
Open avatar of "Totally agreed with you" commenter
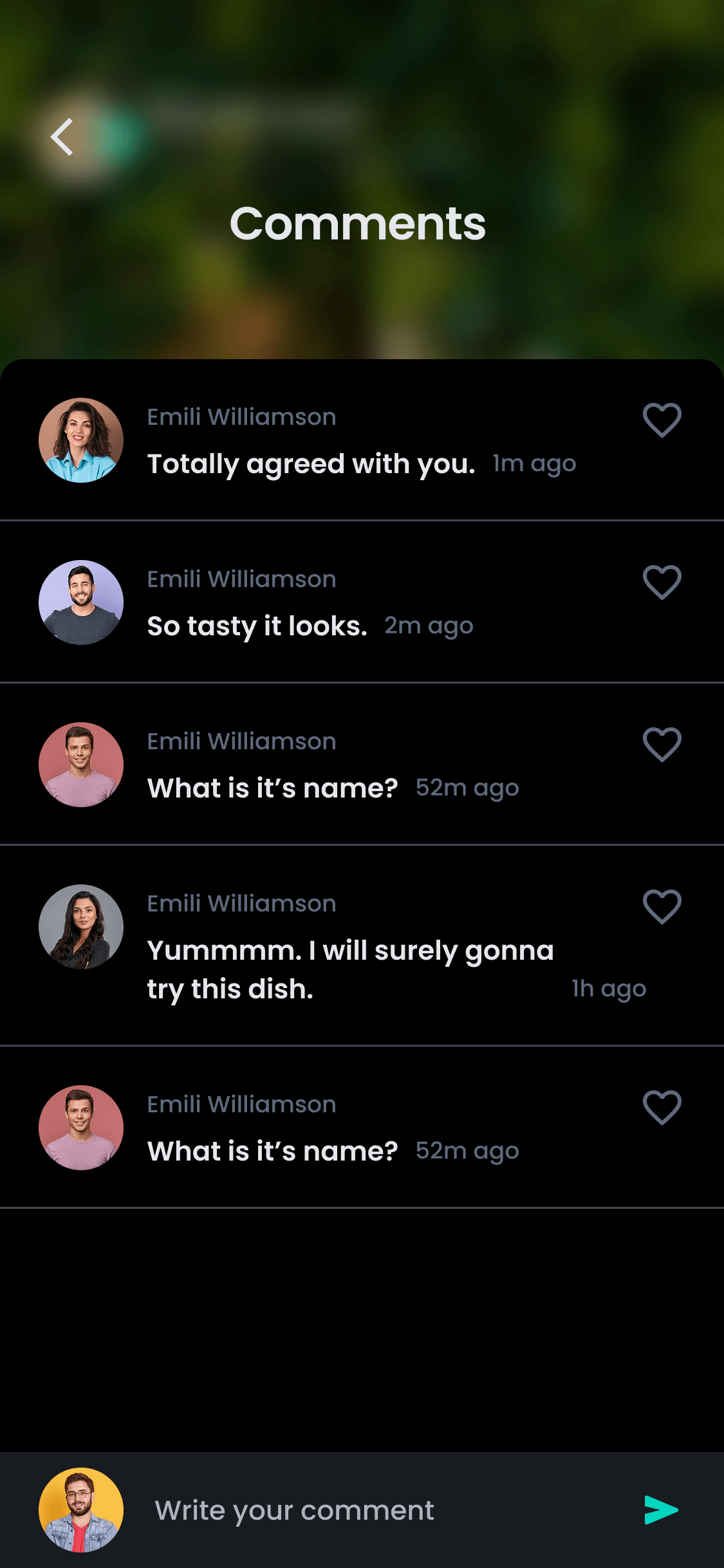pos(81,440)
